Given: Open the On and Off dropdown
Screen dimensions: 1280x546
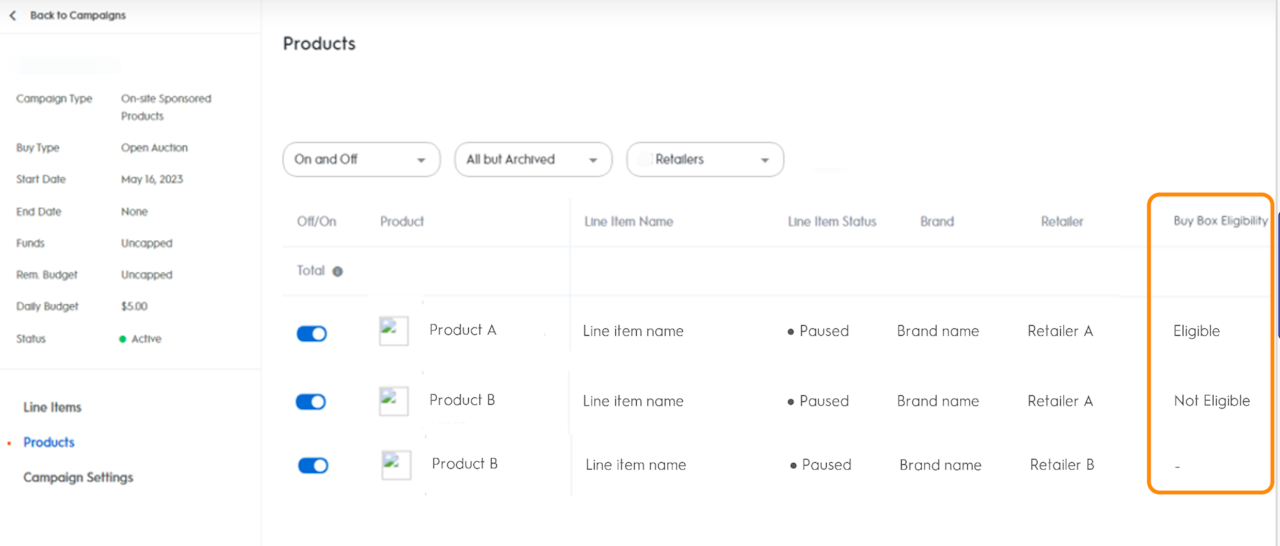Looking at the screenshot, I should coord(361,159).
